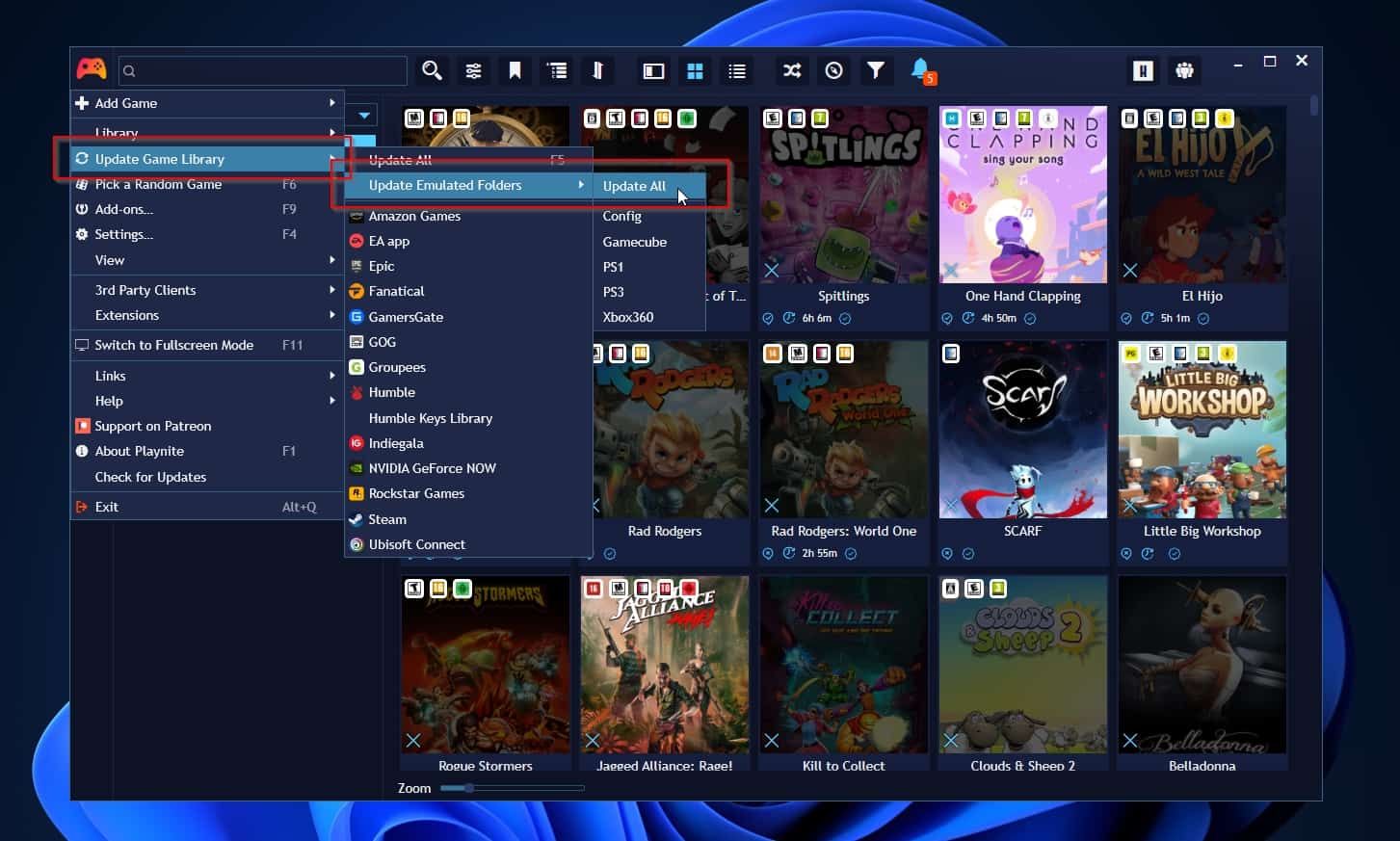Update the Steam library
Screen dimensions: 1400x841
(469, 519)
